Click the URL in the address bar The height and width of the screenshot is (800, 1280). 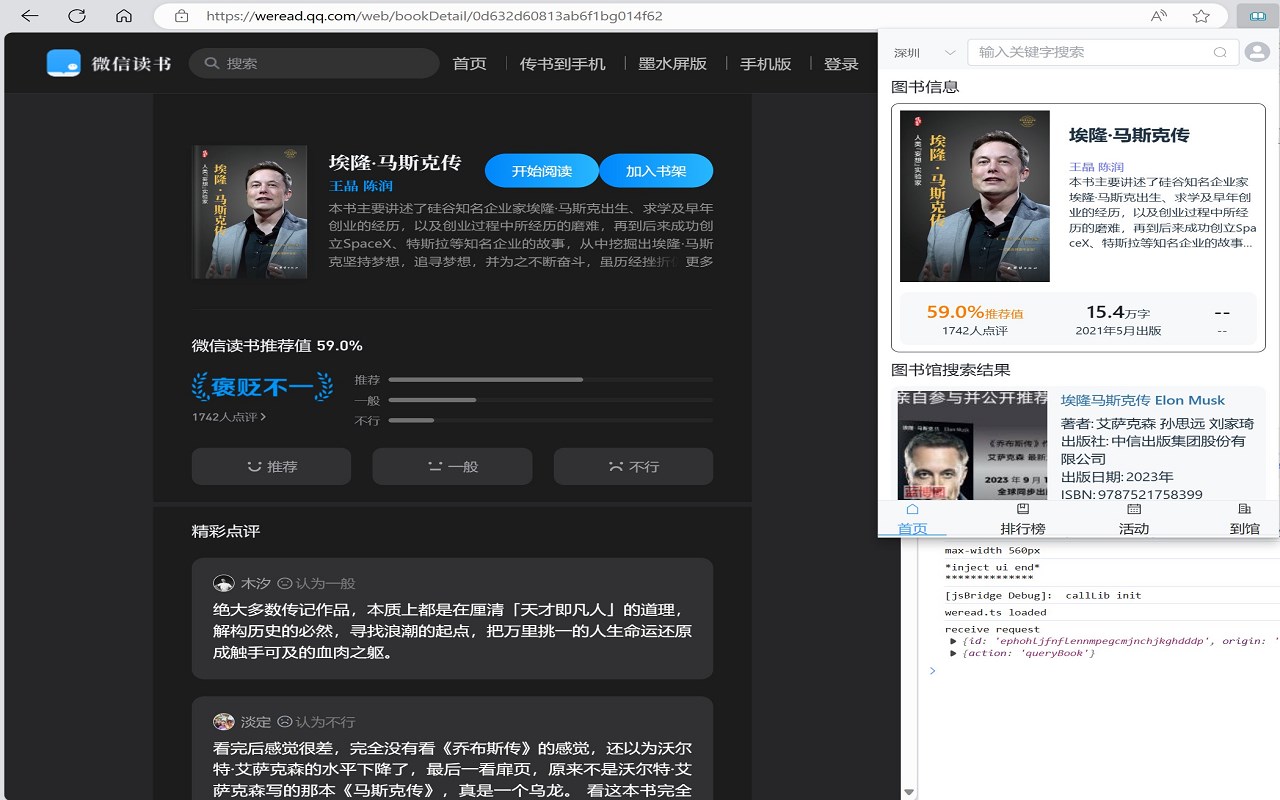click(x=434, y=16)
